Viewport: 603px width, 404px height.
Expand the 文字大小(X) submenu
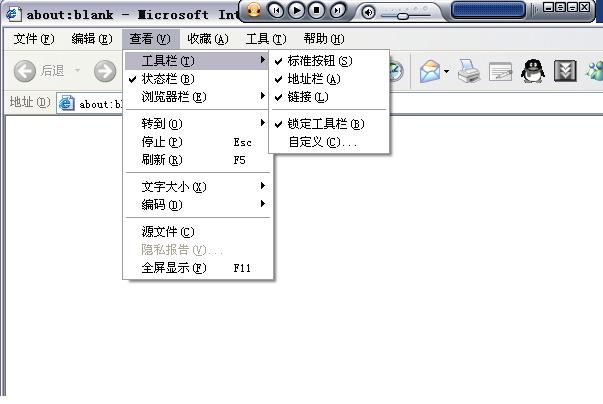click(197, 187)
